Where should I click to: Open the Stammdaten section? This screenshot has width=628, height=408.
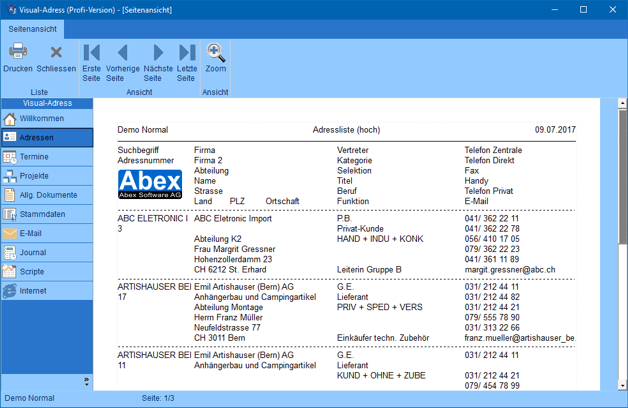click(46, 214)
